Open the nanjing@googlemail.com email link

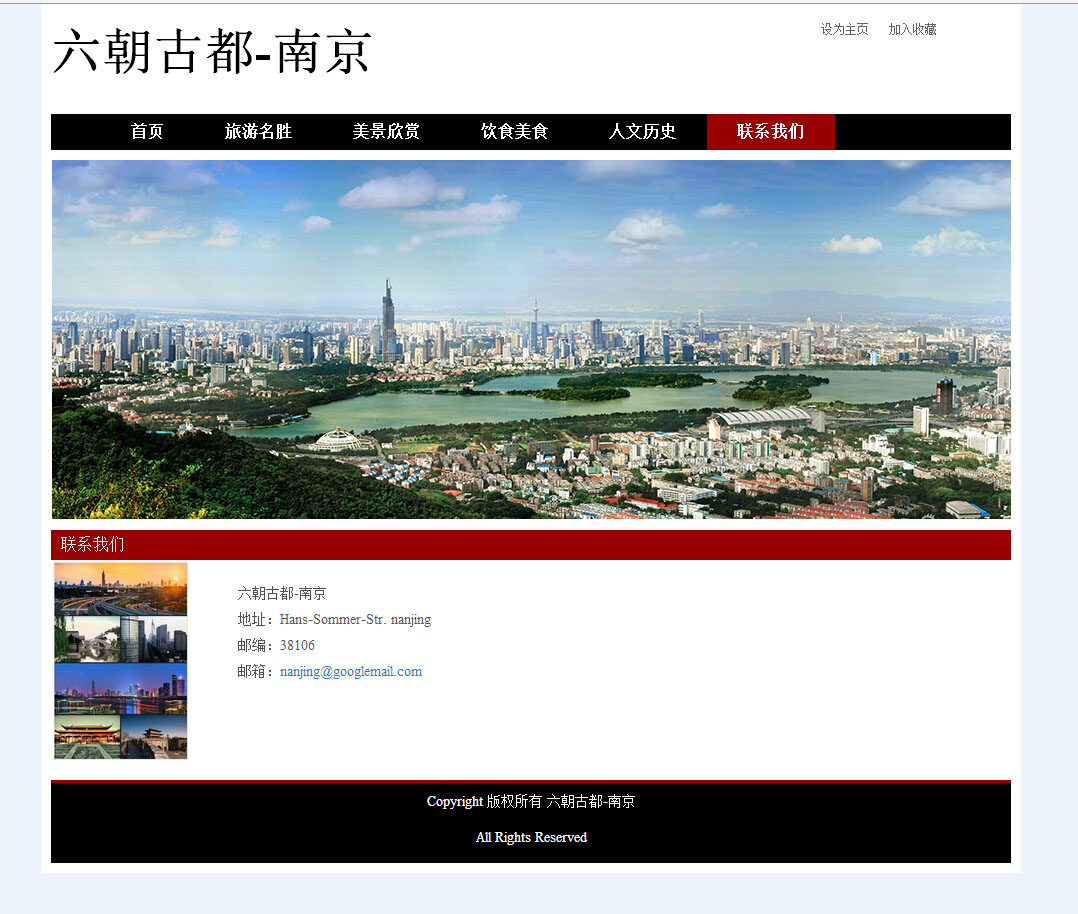click(x=351, y=671)
